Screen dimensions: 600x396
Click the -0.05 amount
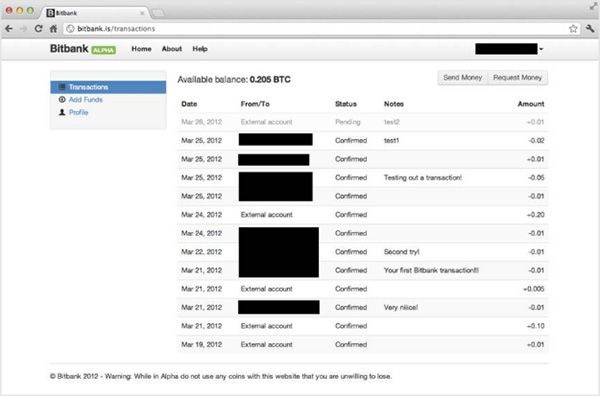536,178
